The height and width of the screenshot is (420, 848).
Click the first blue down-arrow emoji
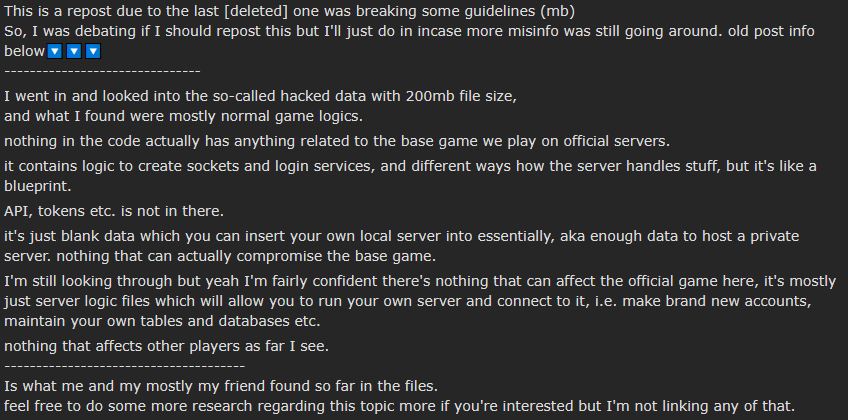point(57,51)
